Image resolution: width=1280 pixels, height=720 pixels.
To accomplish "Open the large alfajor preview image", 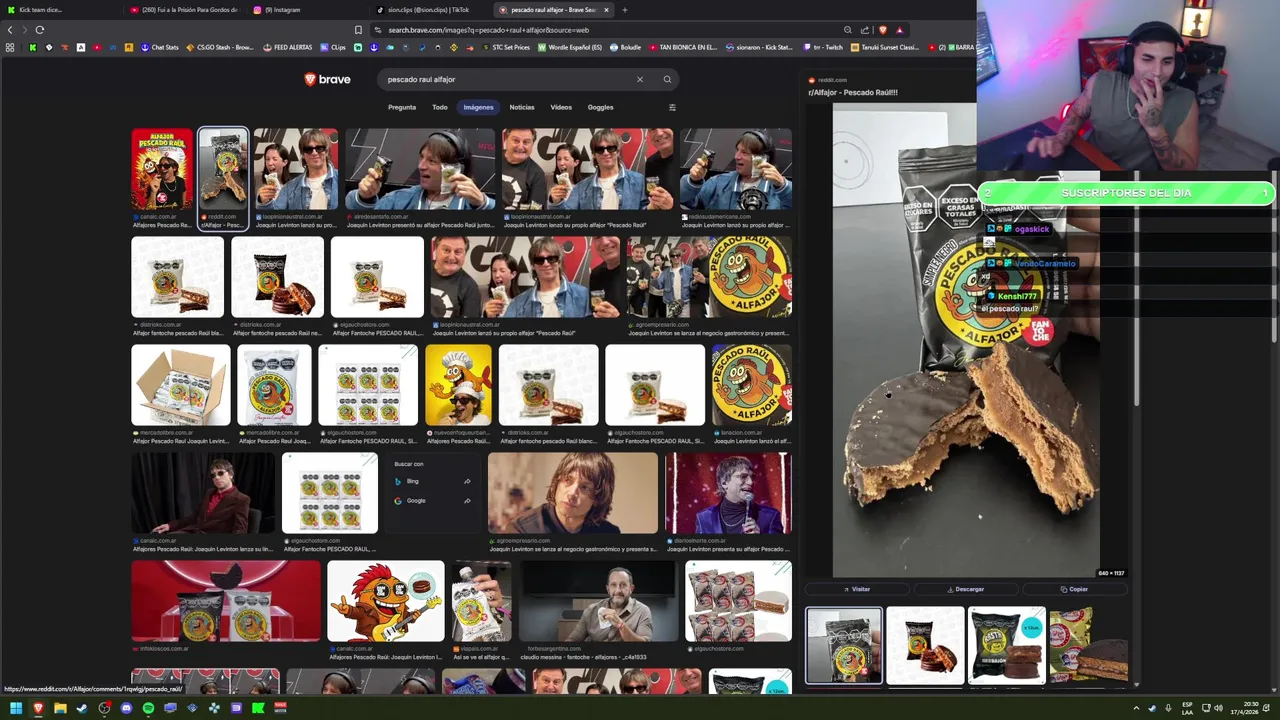I will coord(966,340).
